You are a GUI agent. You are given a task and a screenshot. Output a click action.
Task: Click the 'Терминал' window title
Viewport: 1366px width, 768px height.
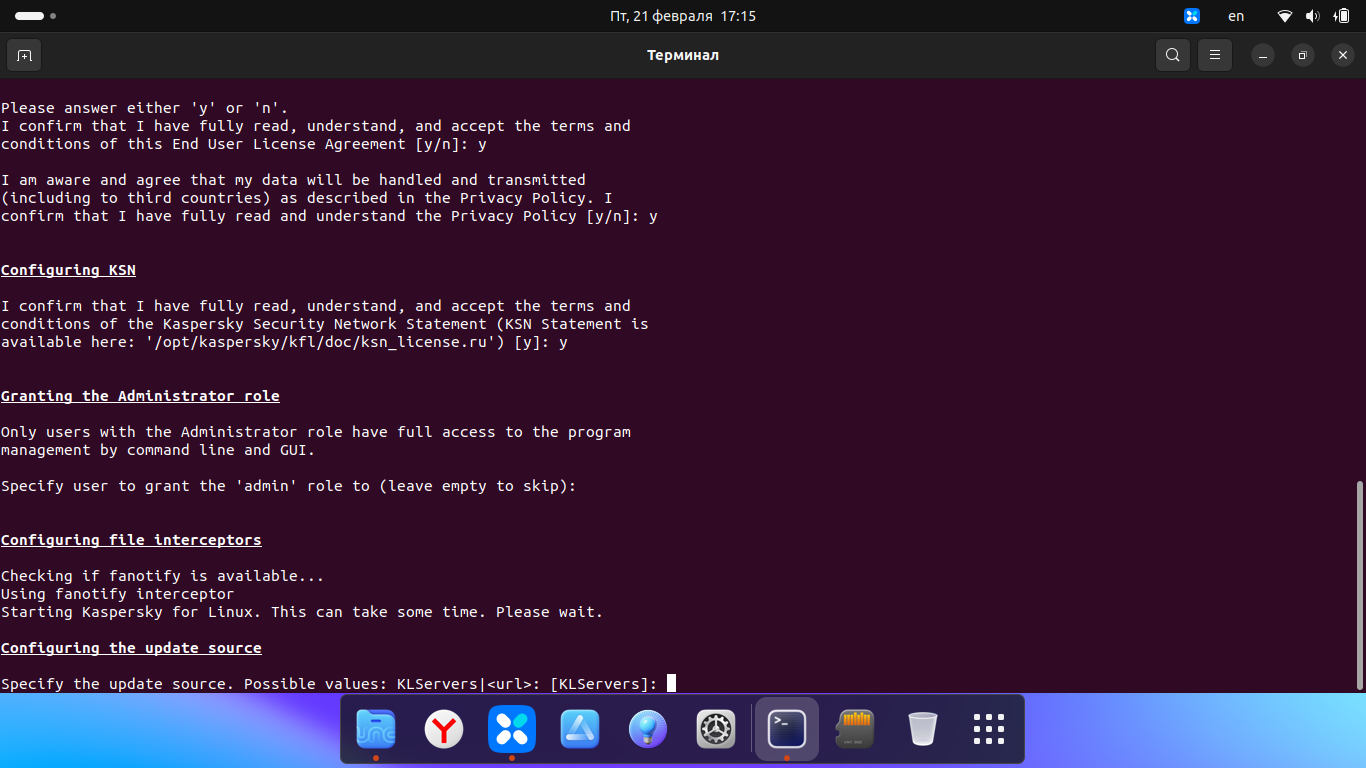click(683, 55)
